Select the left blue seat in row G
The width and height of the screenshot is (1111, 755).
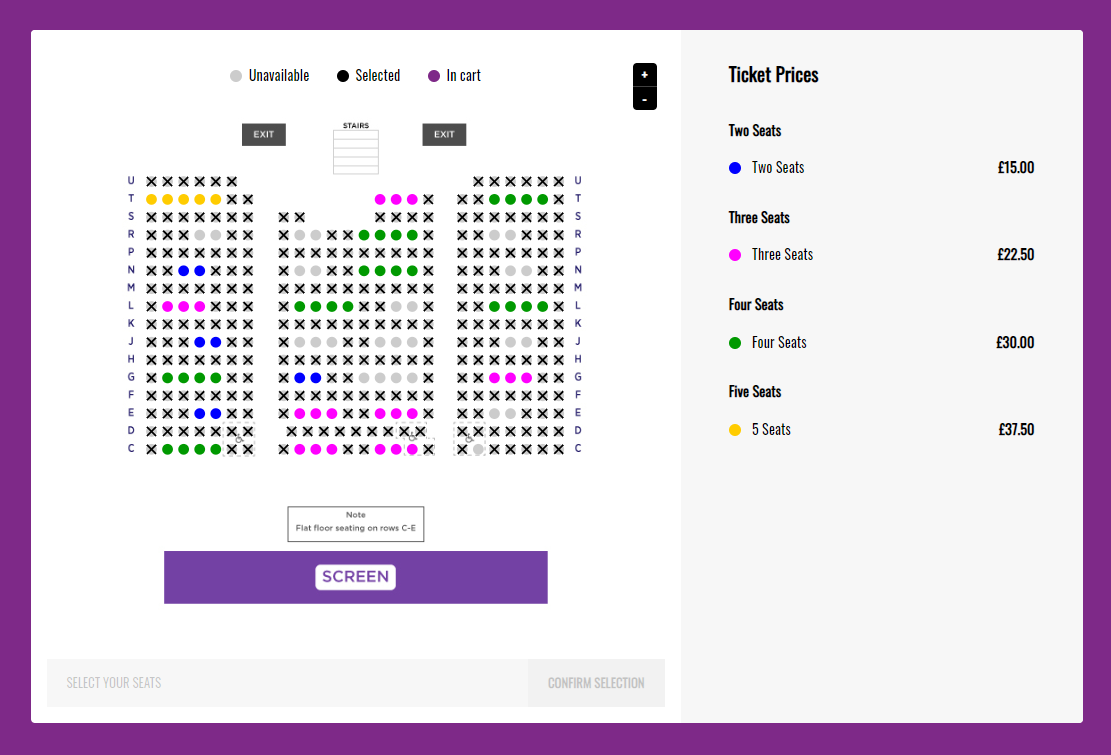[x=300, y=378]
